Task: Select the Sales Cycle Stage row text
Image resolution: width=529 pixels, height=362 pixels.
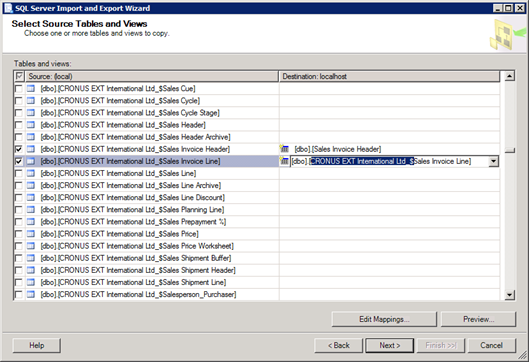Action: coord(130,113)
